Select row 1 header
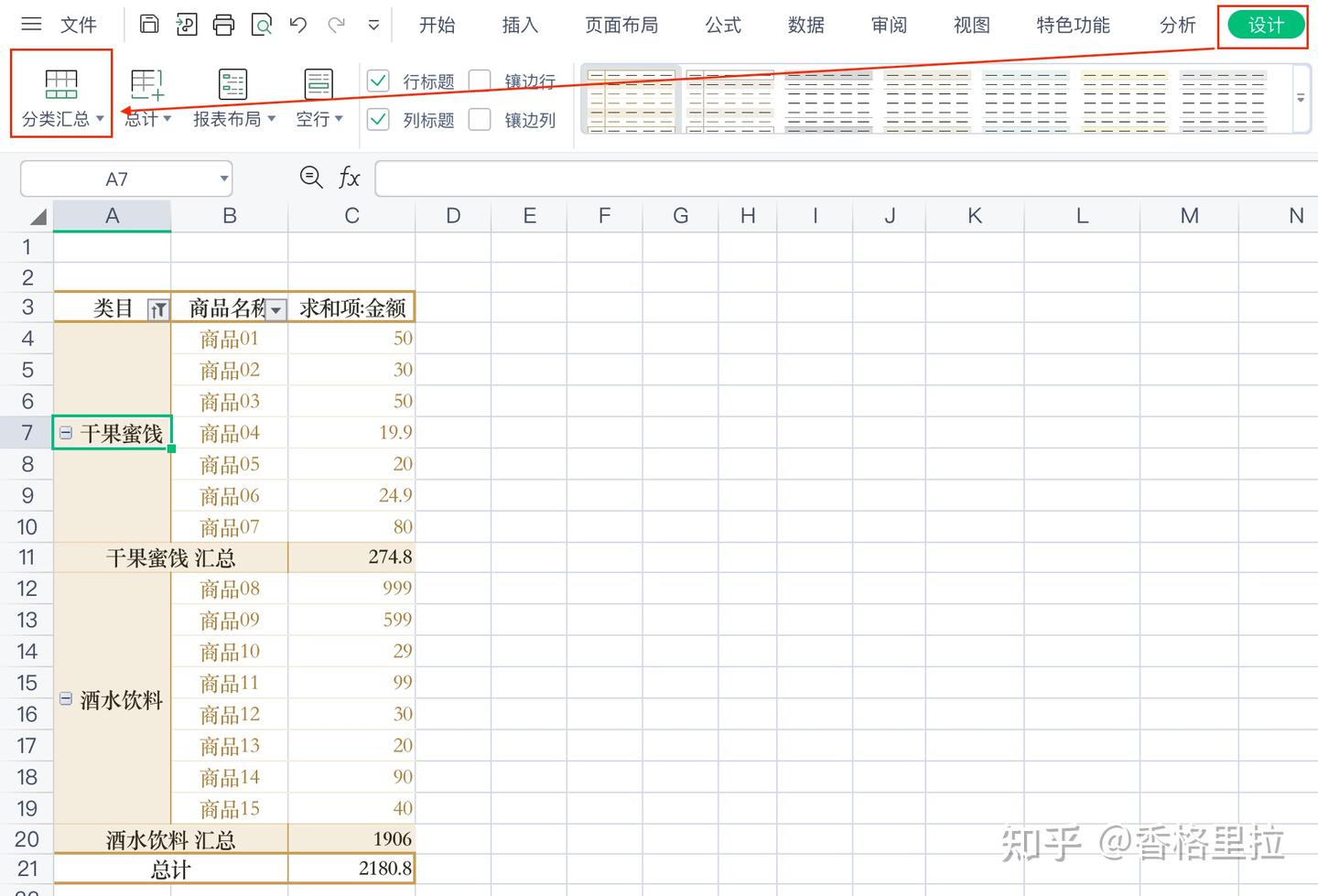Viewport: 1318px width, 896px height. (27, 247)
